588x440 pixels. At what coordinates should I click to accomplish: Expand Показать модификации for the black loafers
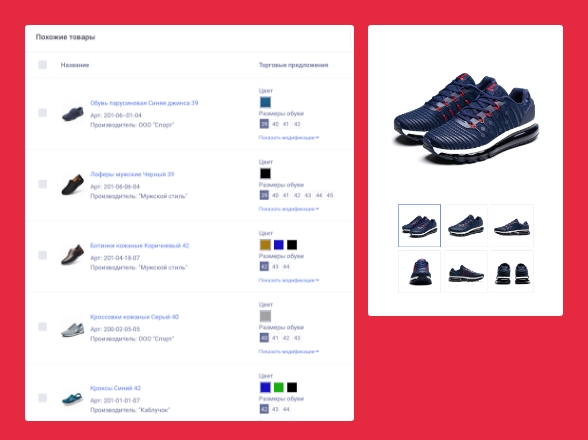pyautogui.click(x=289, y=209)
